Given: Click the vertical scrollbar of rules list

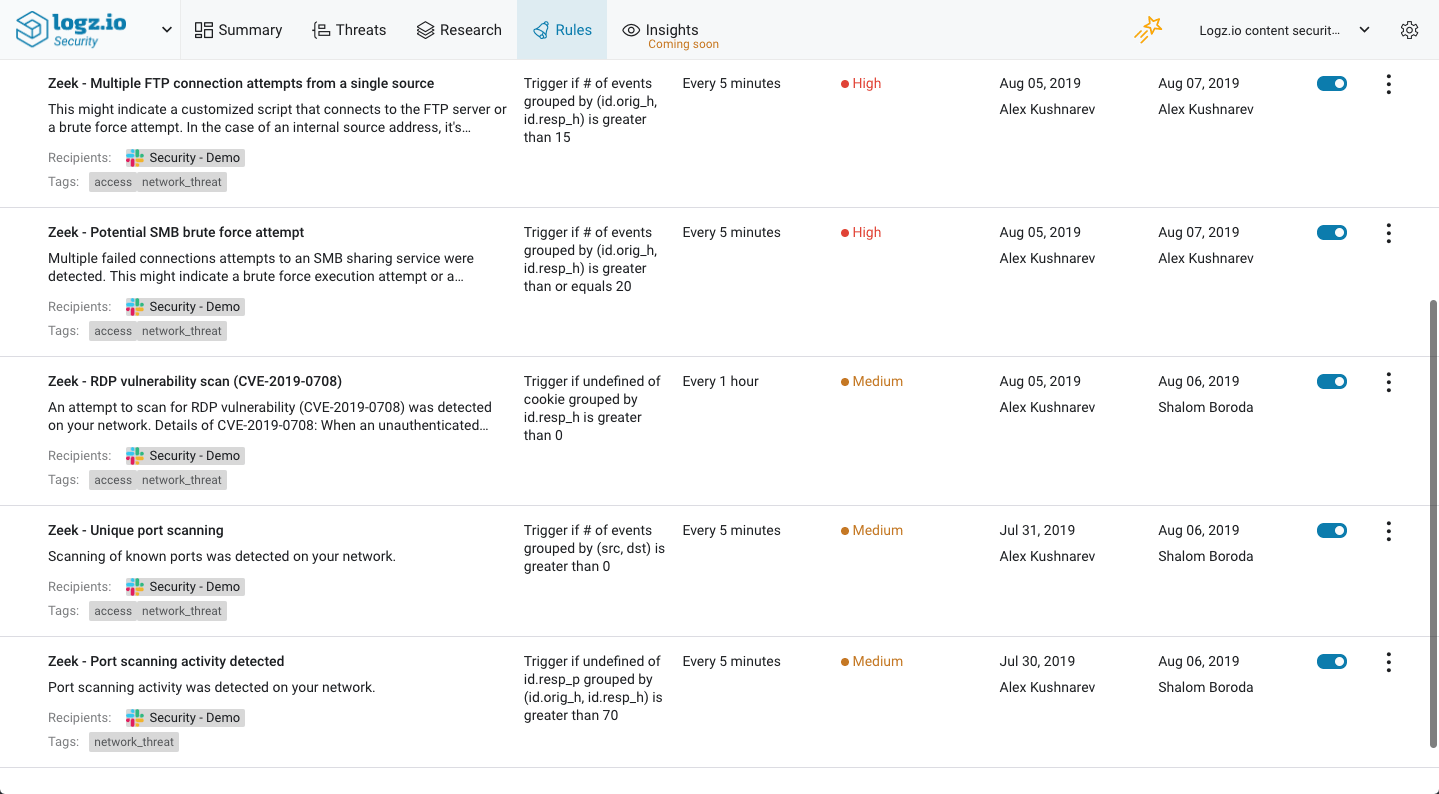Looking at the screenshot, I should pos(1433,523).
